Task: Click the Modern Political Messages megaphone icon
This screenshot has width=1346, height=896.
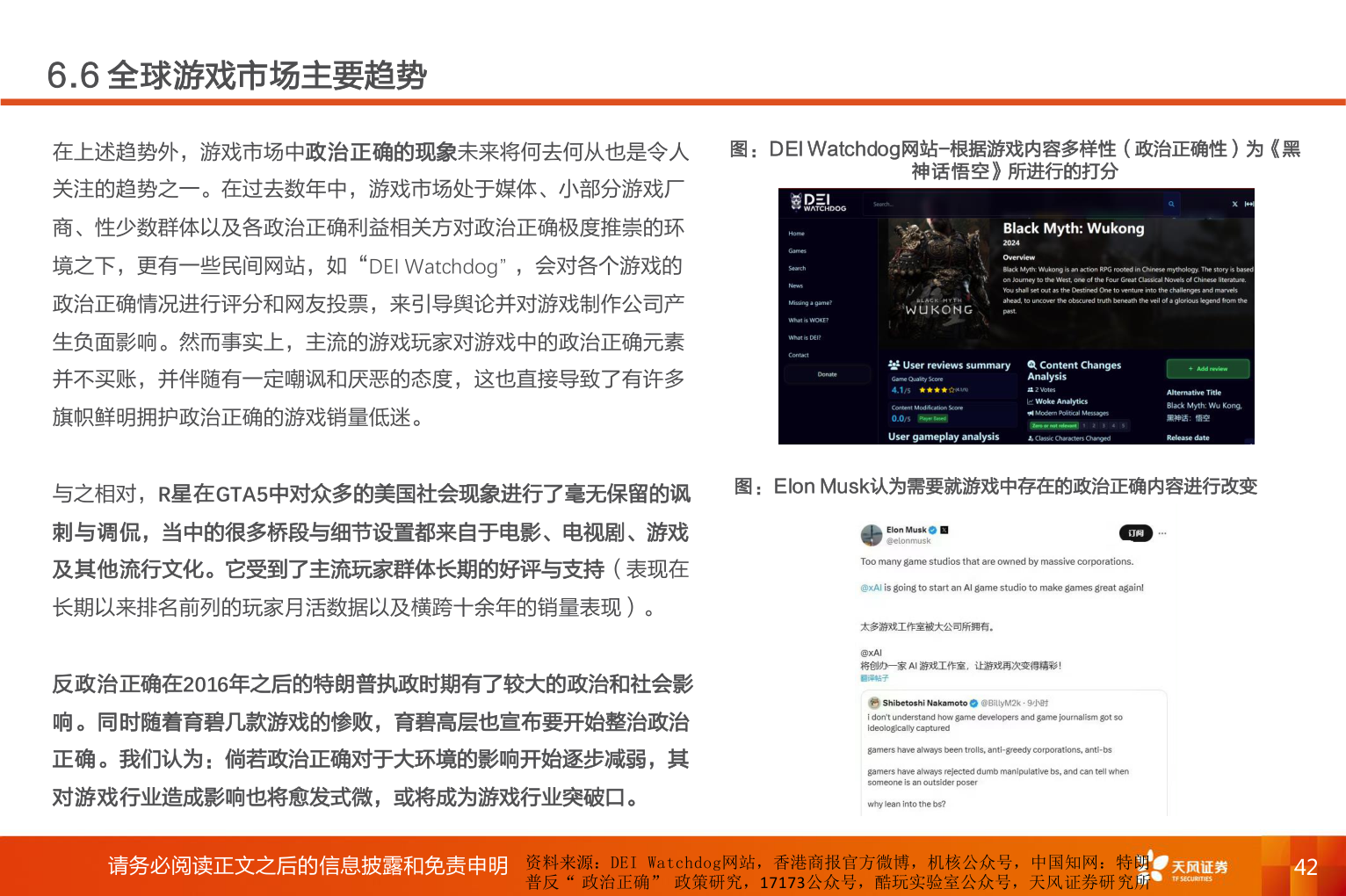Action: [x=1031, y=413]
